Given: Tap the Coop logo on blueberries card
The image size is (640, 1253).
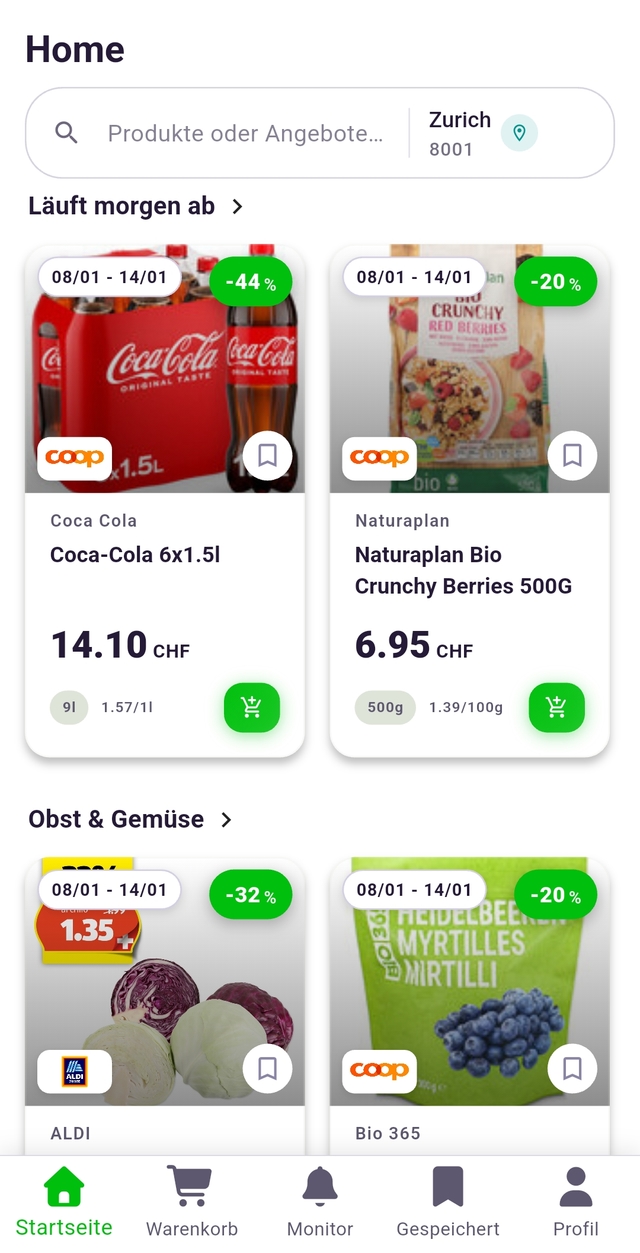Looking at the screenshot, I should point(380,1071).
